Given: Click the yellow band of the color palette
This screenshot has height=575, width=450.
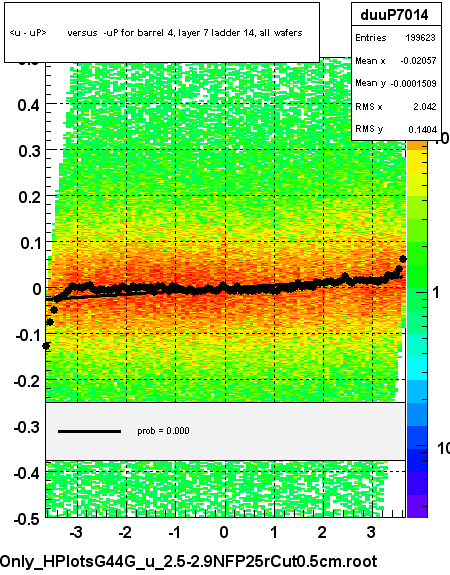Looking at the screenshot, I should [417, 161].
